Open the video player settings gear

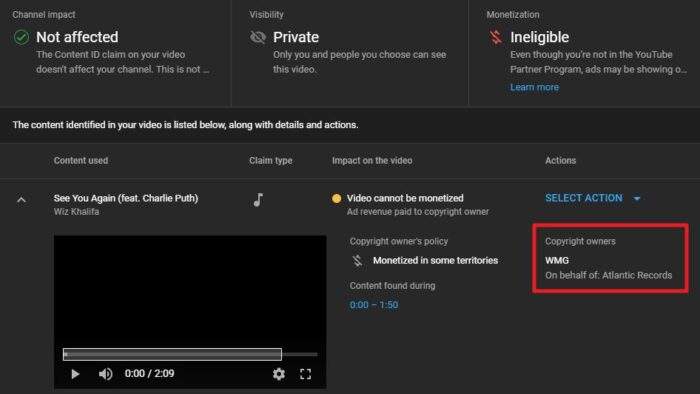[279, 374]
